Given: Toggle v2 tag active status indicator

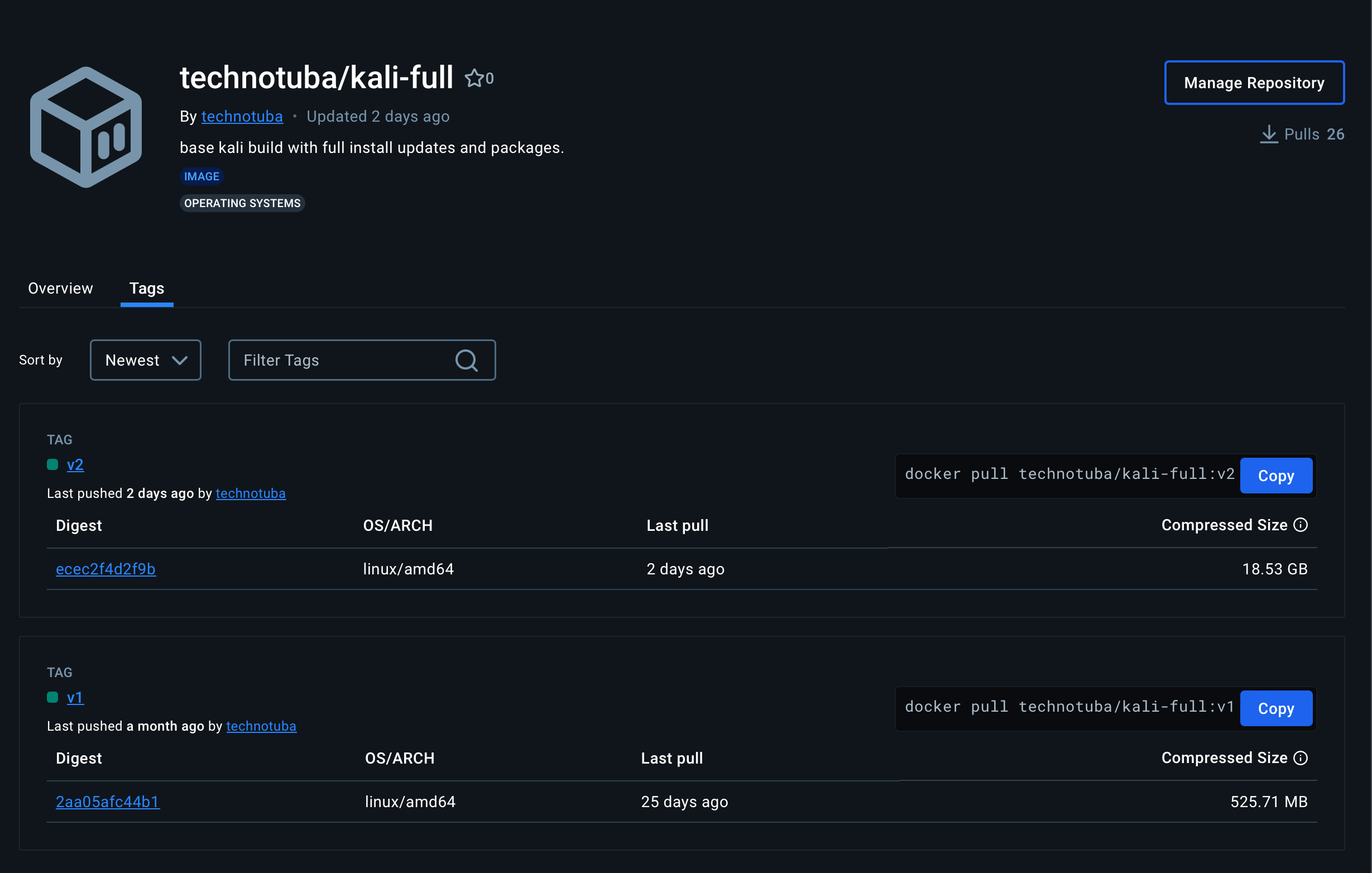Looking at the screenshot, I should click(x=53, y=465).
